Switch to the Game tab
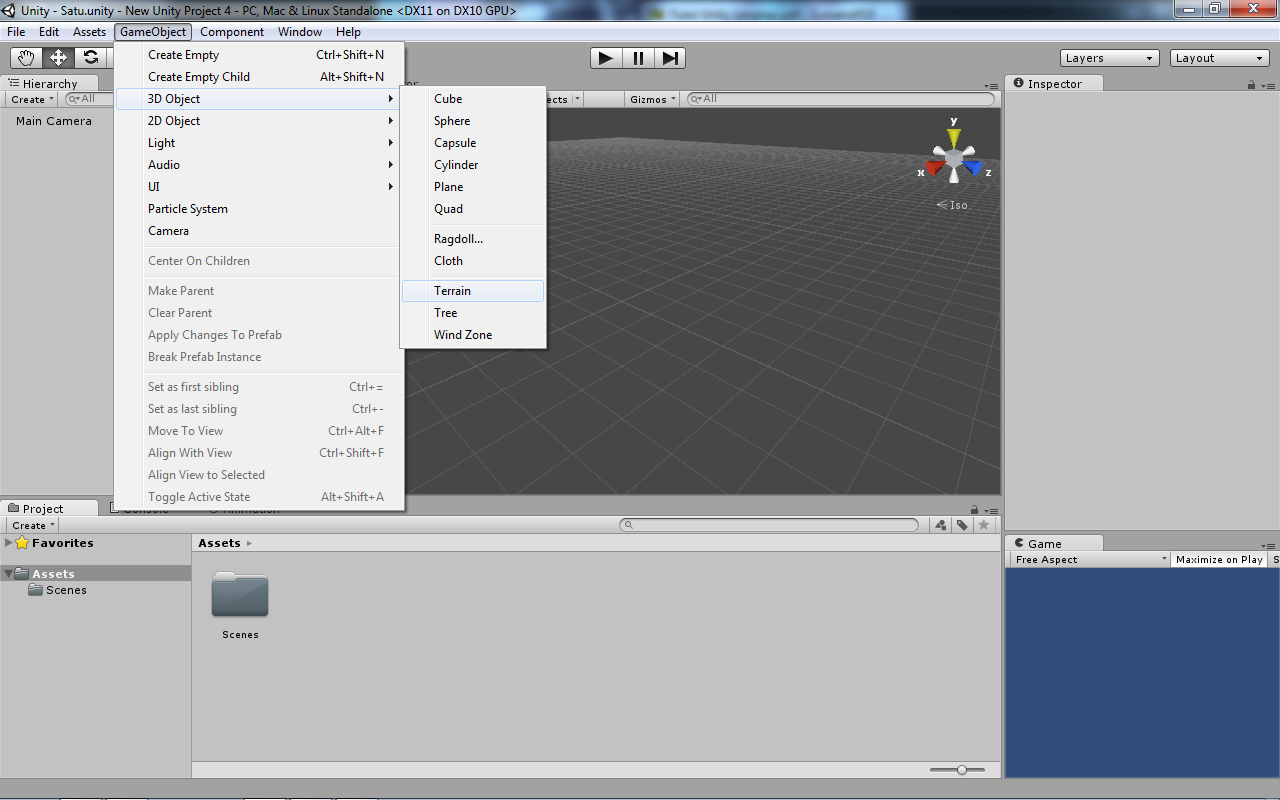The width and height of the screenshot is (1280, 800). pos(1054,544)
